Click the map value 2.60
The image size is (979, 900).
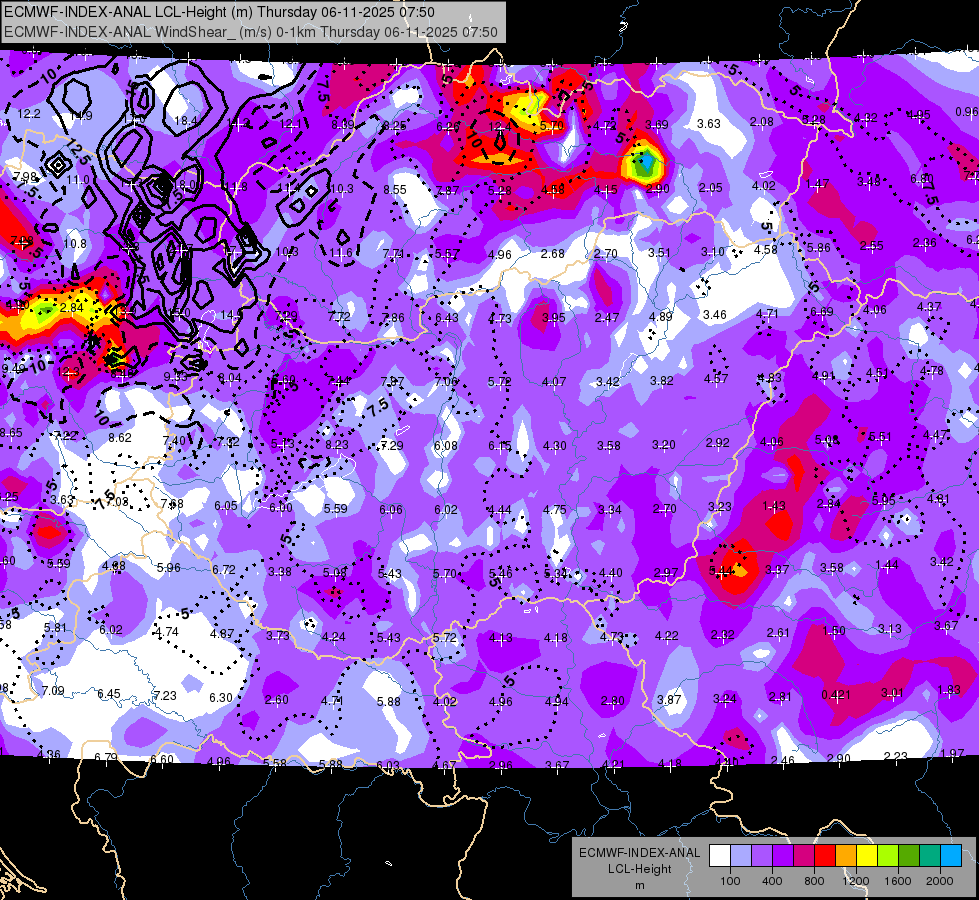[x=277, y=700]
